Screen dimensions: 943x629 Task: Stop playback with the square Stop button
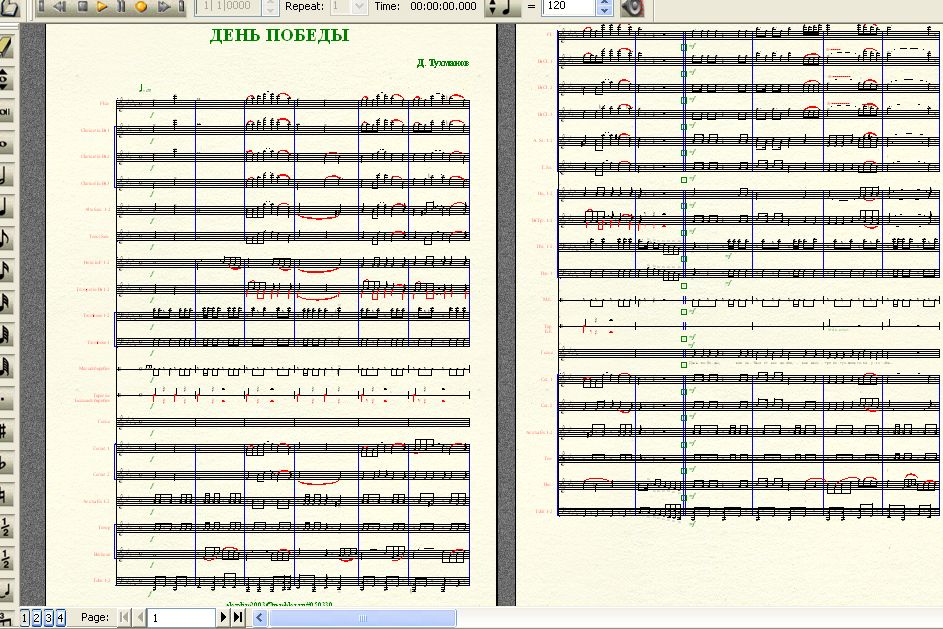click(82, 7)
